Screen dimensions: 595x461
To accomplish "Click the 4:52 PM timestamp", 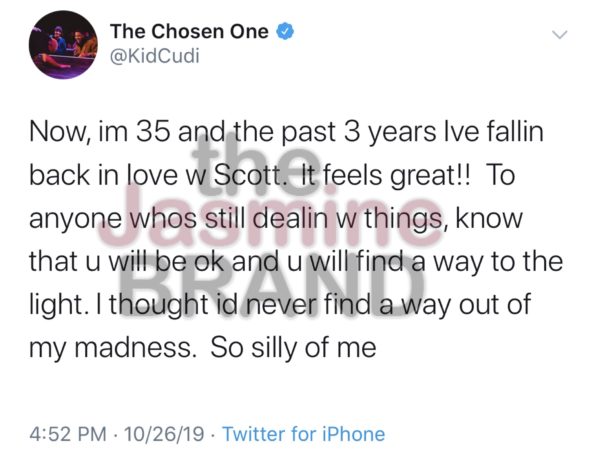I will coord(68,434).
